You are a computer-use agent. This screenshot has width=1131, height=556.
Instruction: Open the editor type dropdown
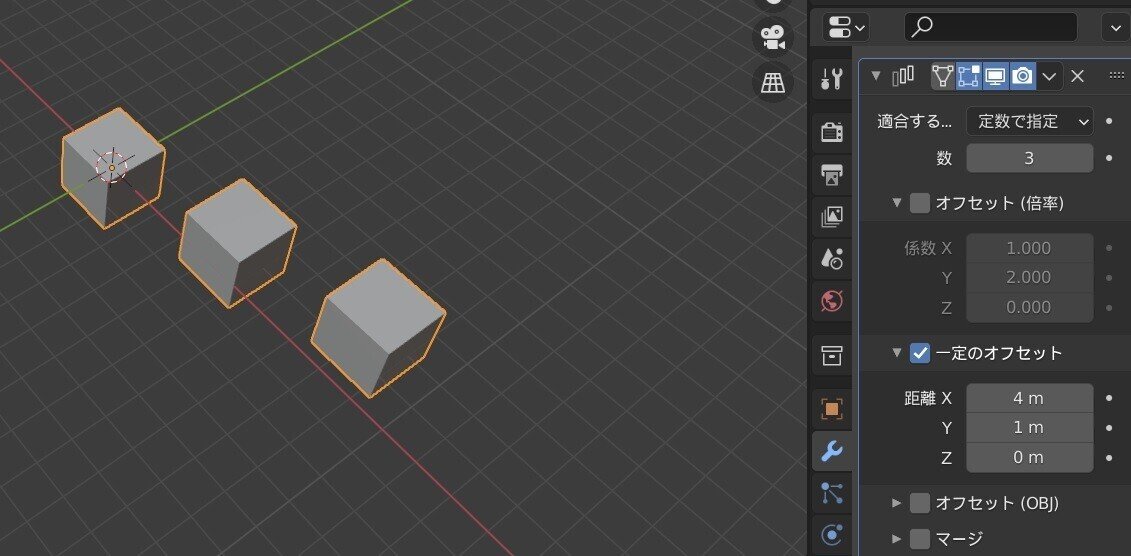point(845,28)
